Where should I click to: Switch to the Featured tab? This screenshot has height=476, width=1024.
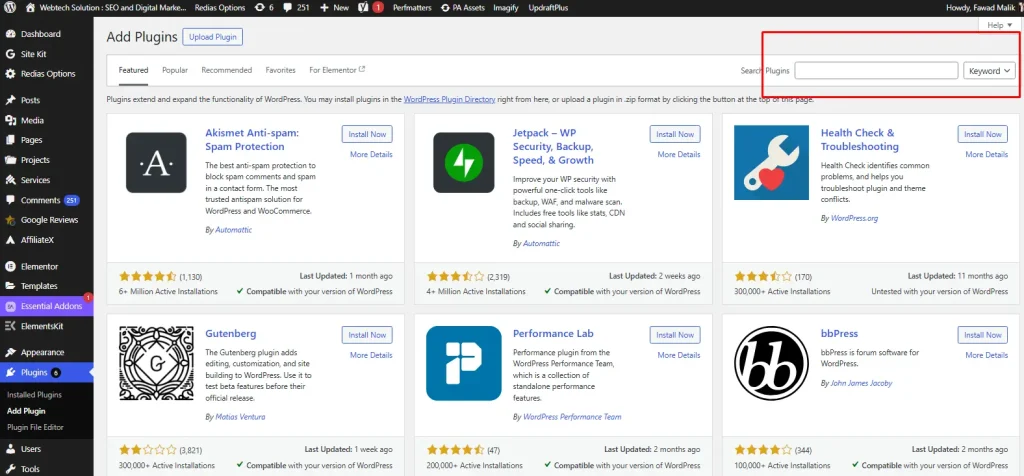coord(133,70)
